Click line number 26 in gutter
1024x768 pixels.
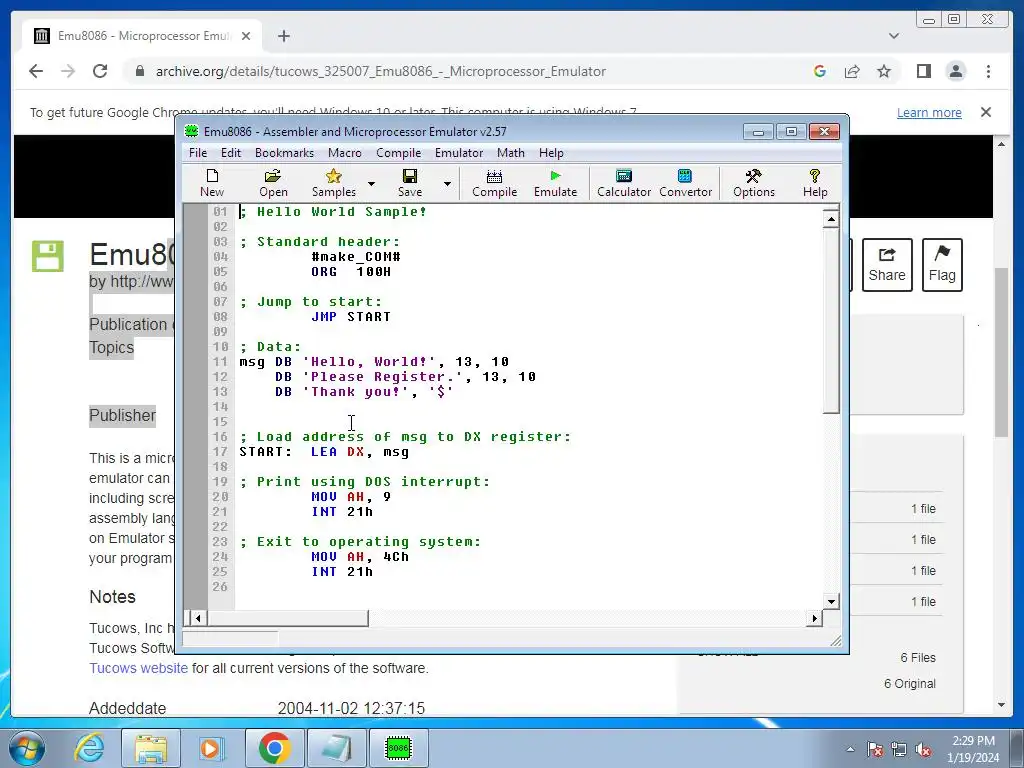point(220,586)
